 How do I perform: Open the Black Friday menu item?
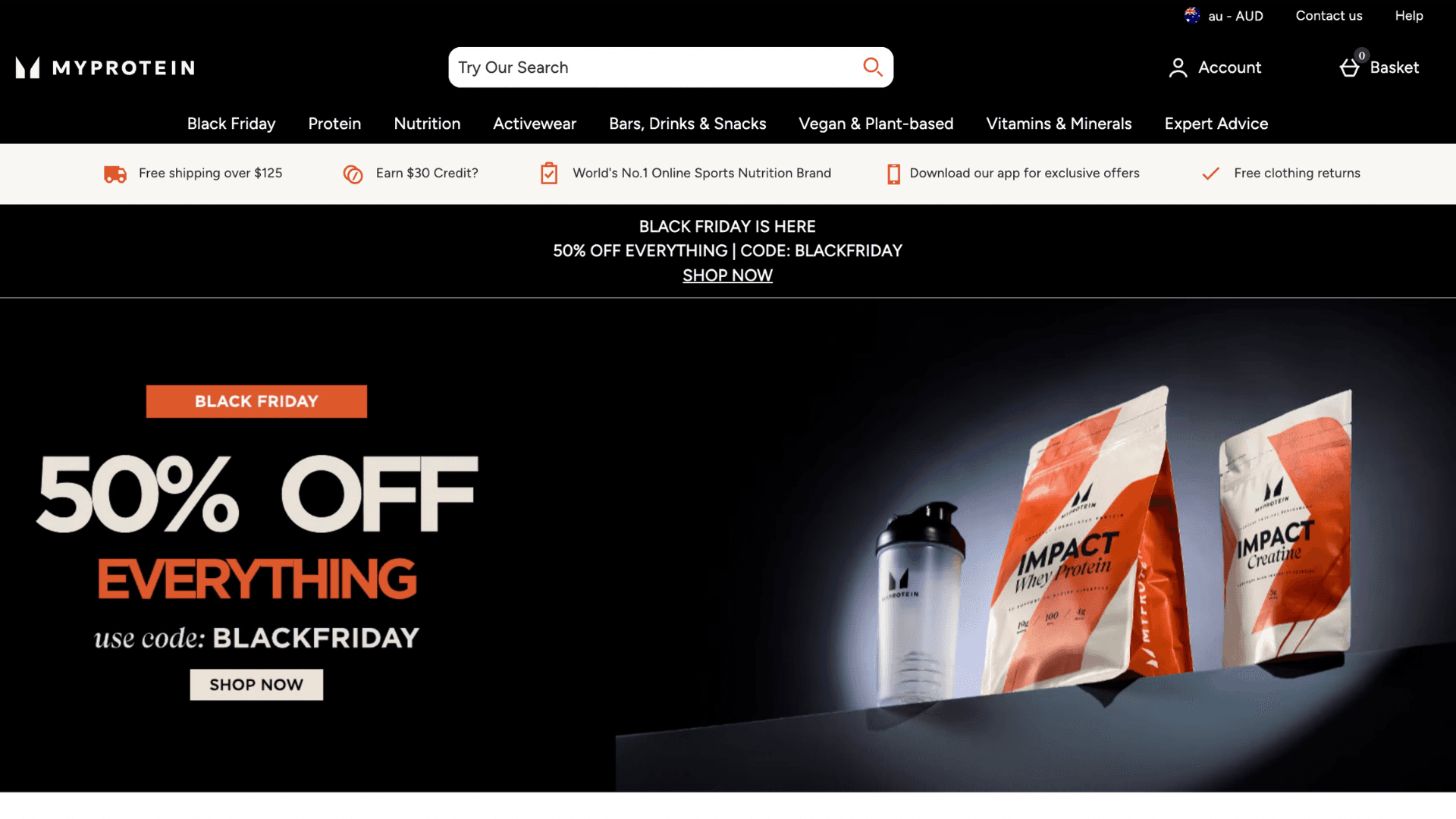click(x=231, y=124)
